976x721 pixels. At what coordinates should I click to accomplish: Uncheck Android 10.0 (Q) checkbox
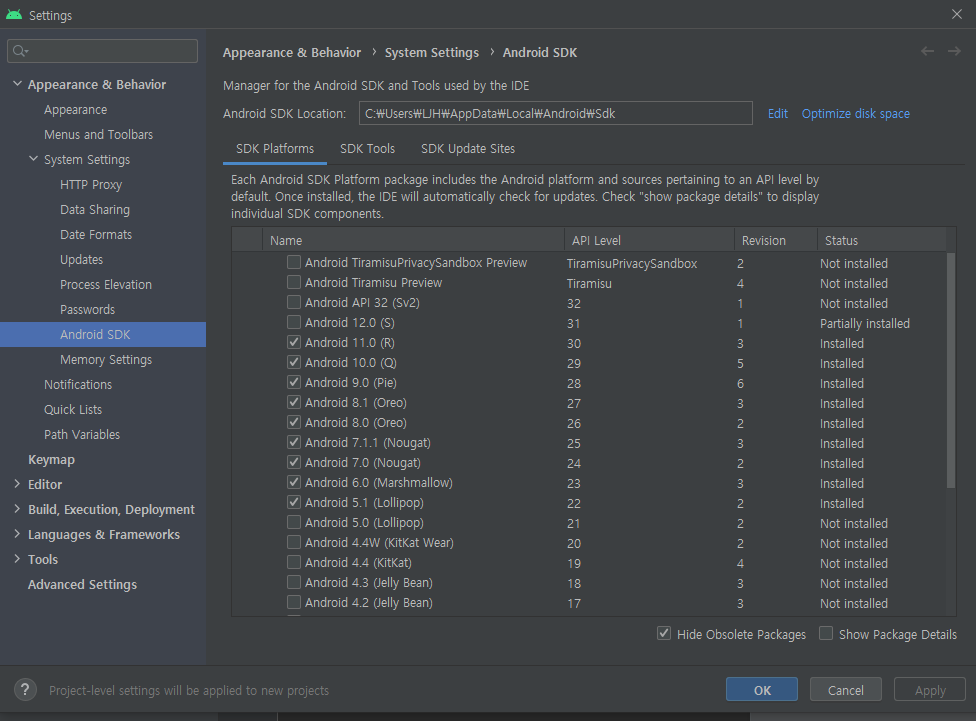(x=294, y=362)
